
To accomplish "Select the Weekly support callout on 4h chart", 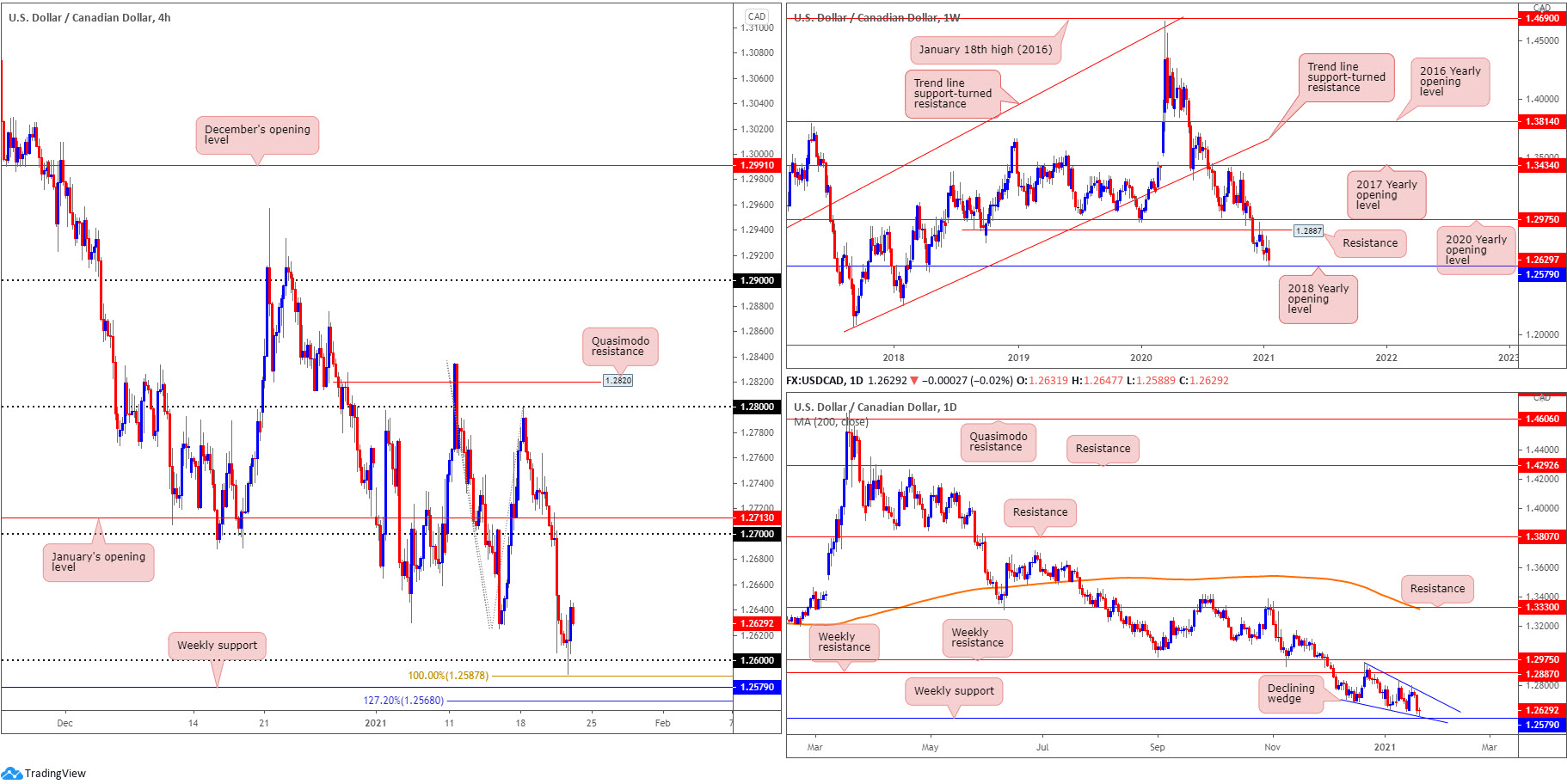I will coord(217,646).
